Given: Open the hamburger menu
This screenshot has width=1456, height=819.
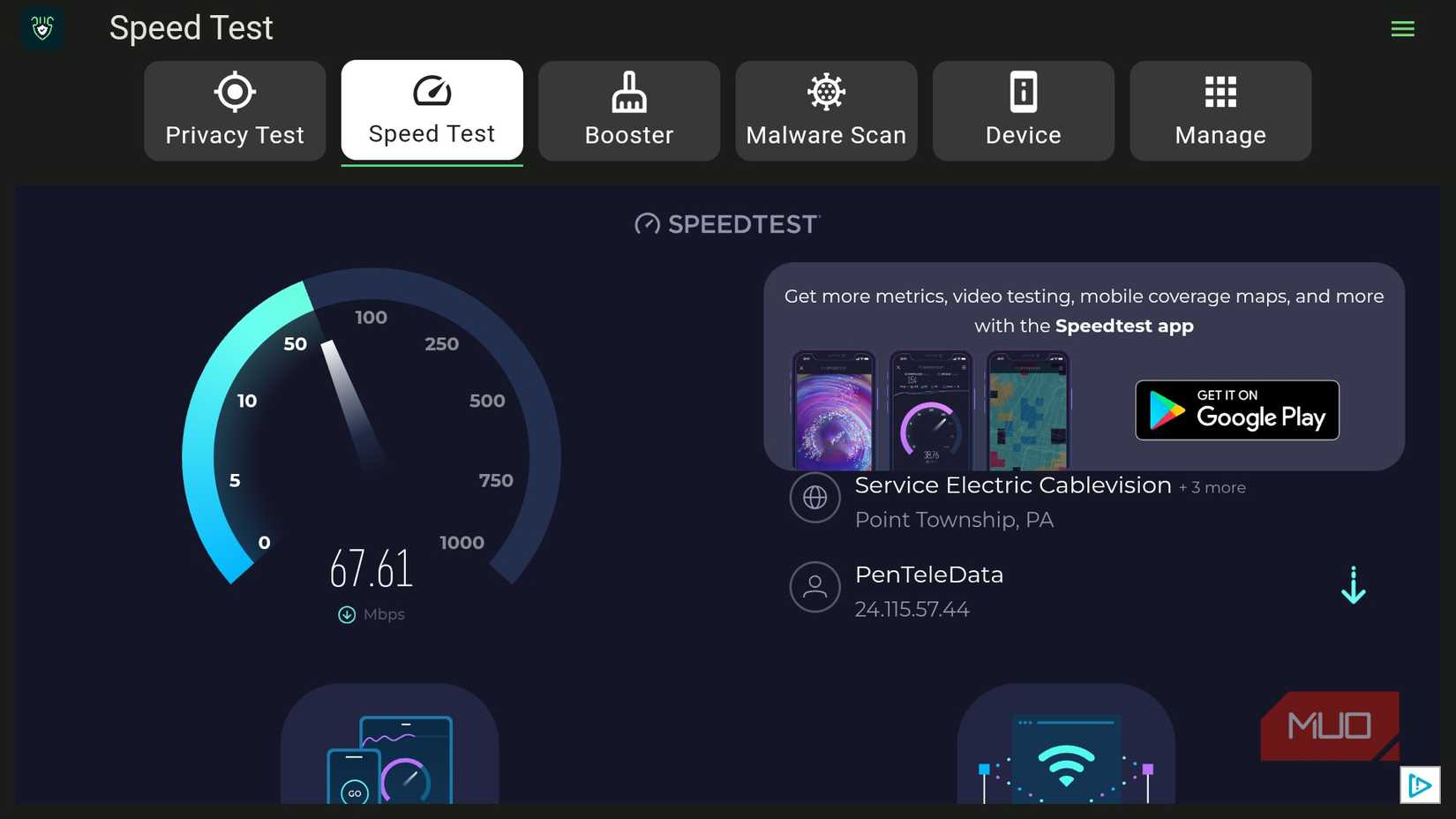Looking at the screenshot, I should click(x=1401, y=28).
